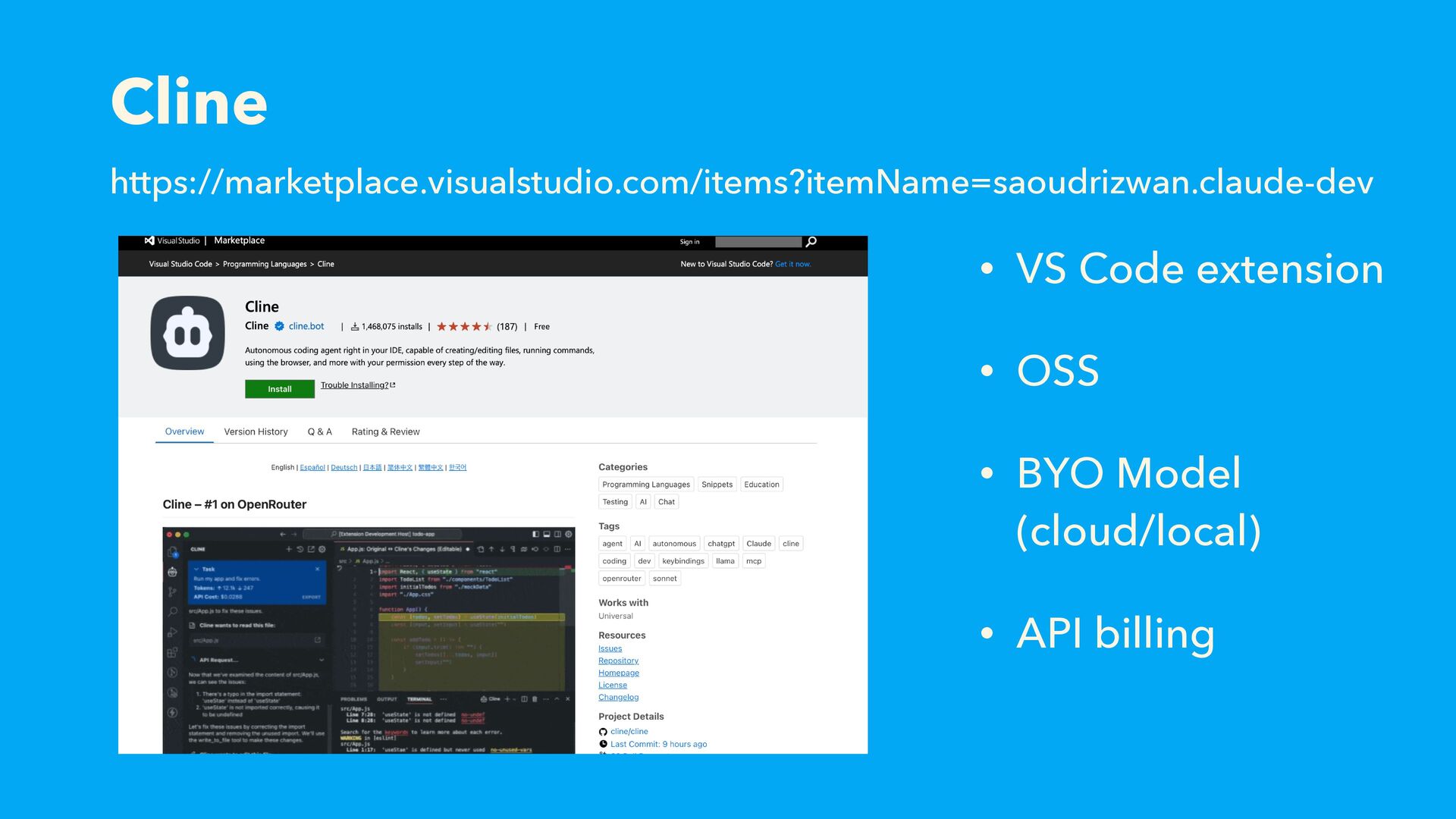This screenshot has height=819, width=1456.
Task: Click the marketplace search input field
Action: 758,242
